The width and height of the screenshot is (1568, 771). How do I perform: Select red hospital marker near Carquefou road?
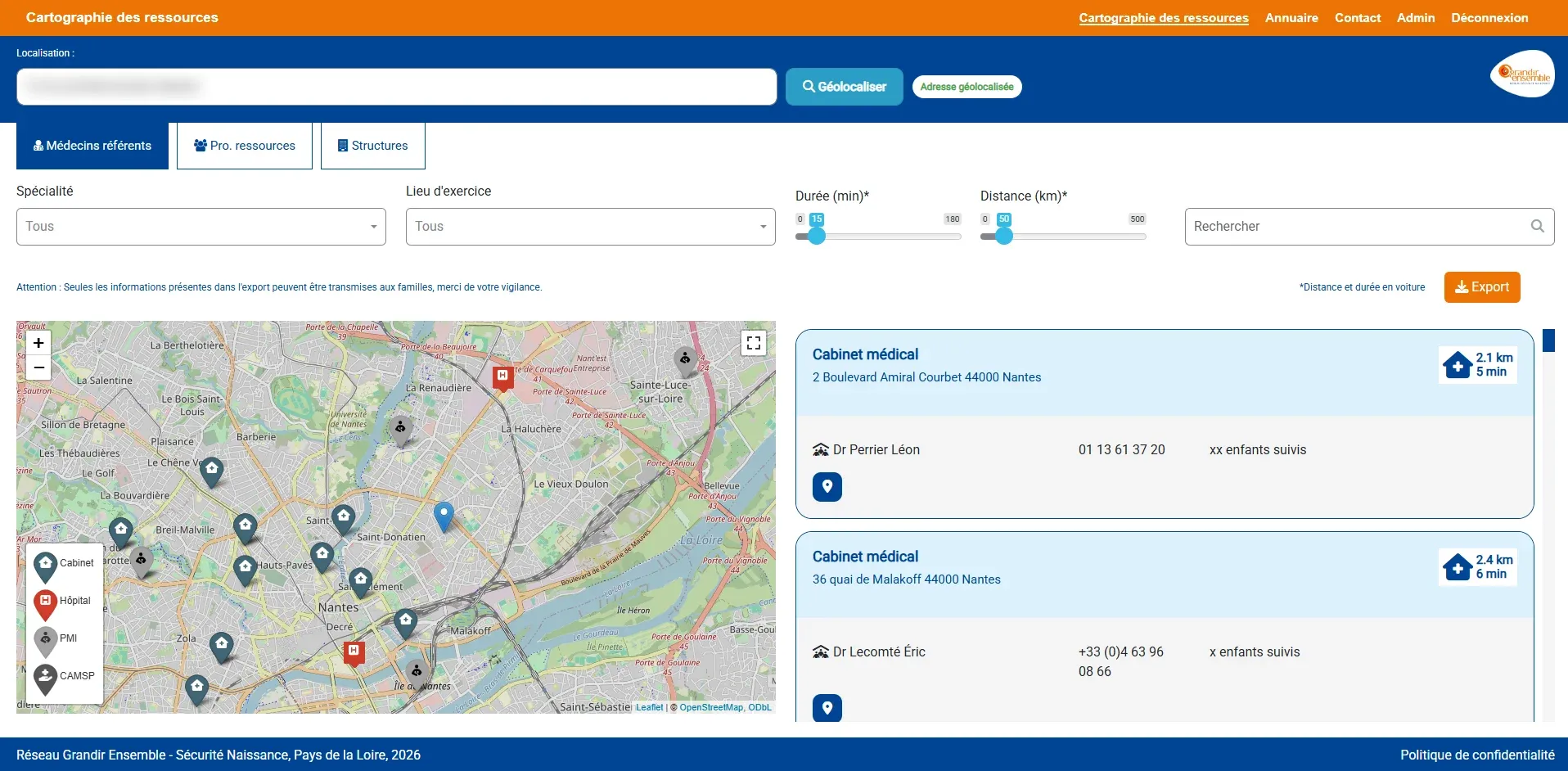point(502,378)
